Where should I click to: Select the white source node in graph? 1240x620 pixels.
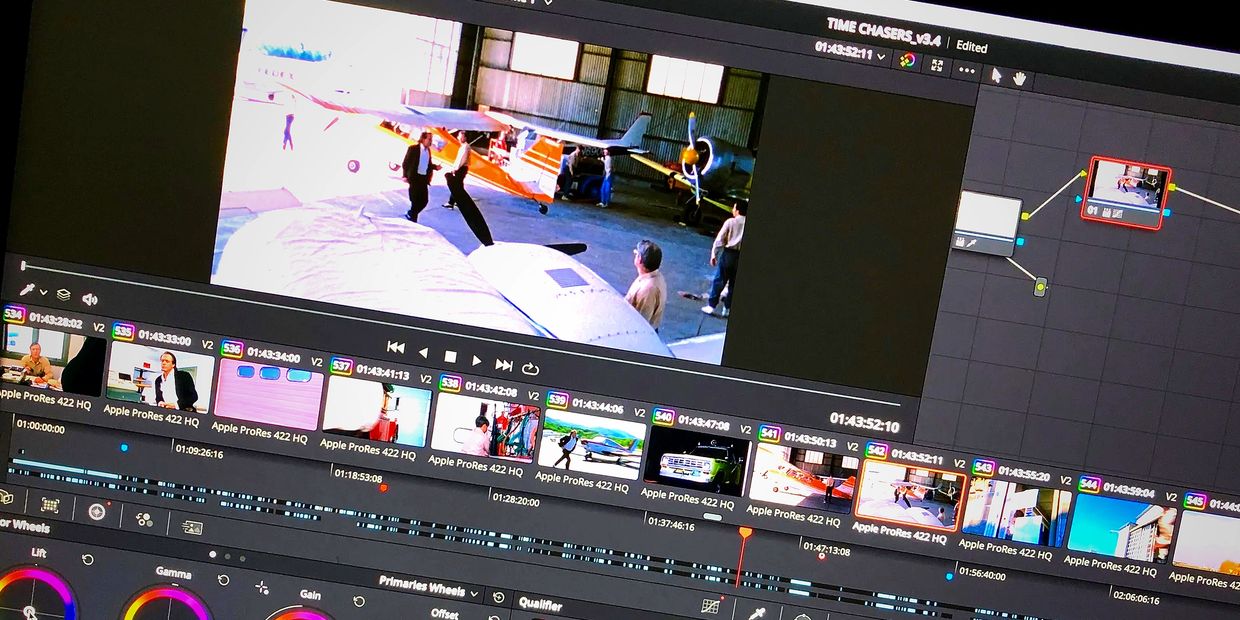pos(987,222)
